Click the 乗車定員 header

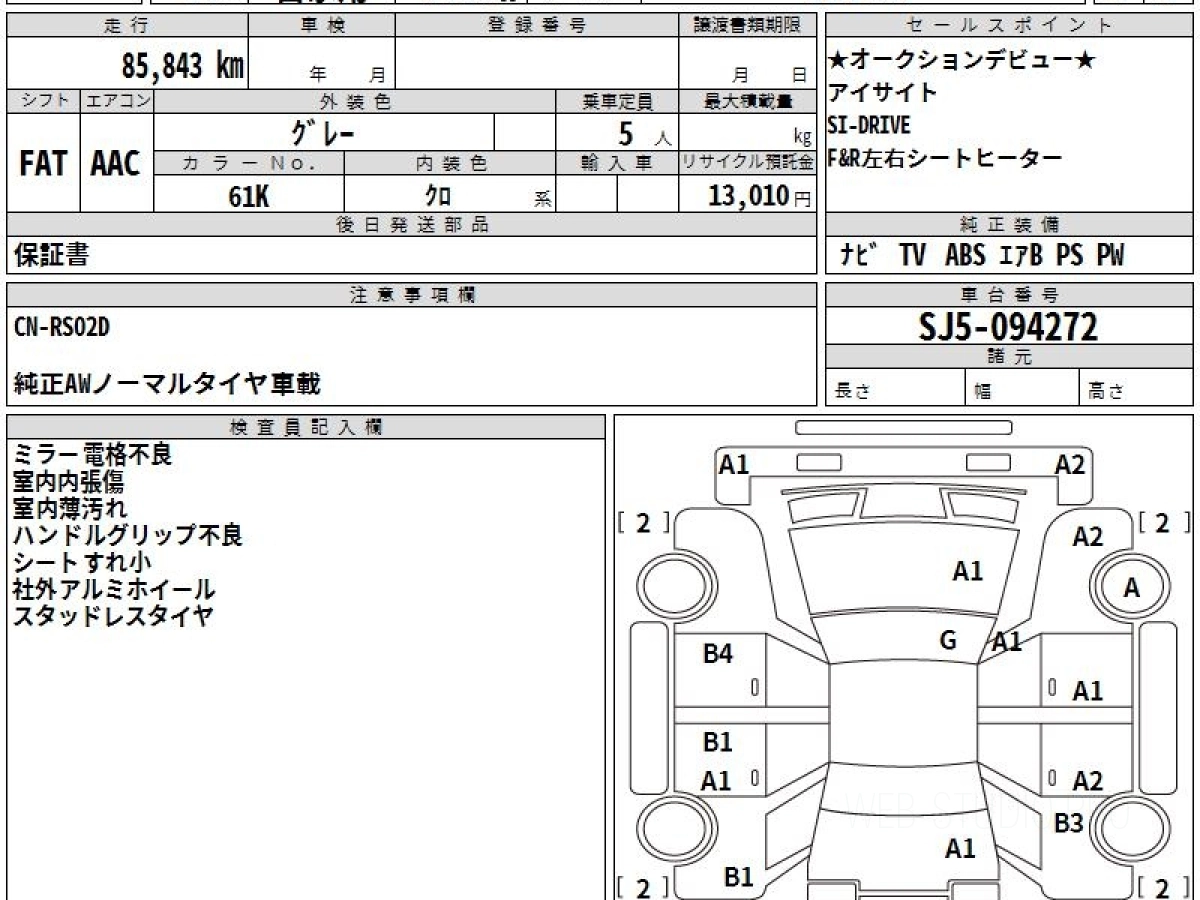[x=617, y=101]
